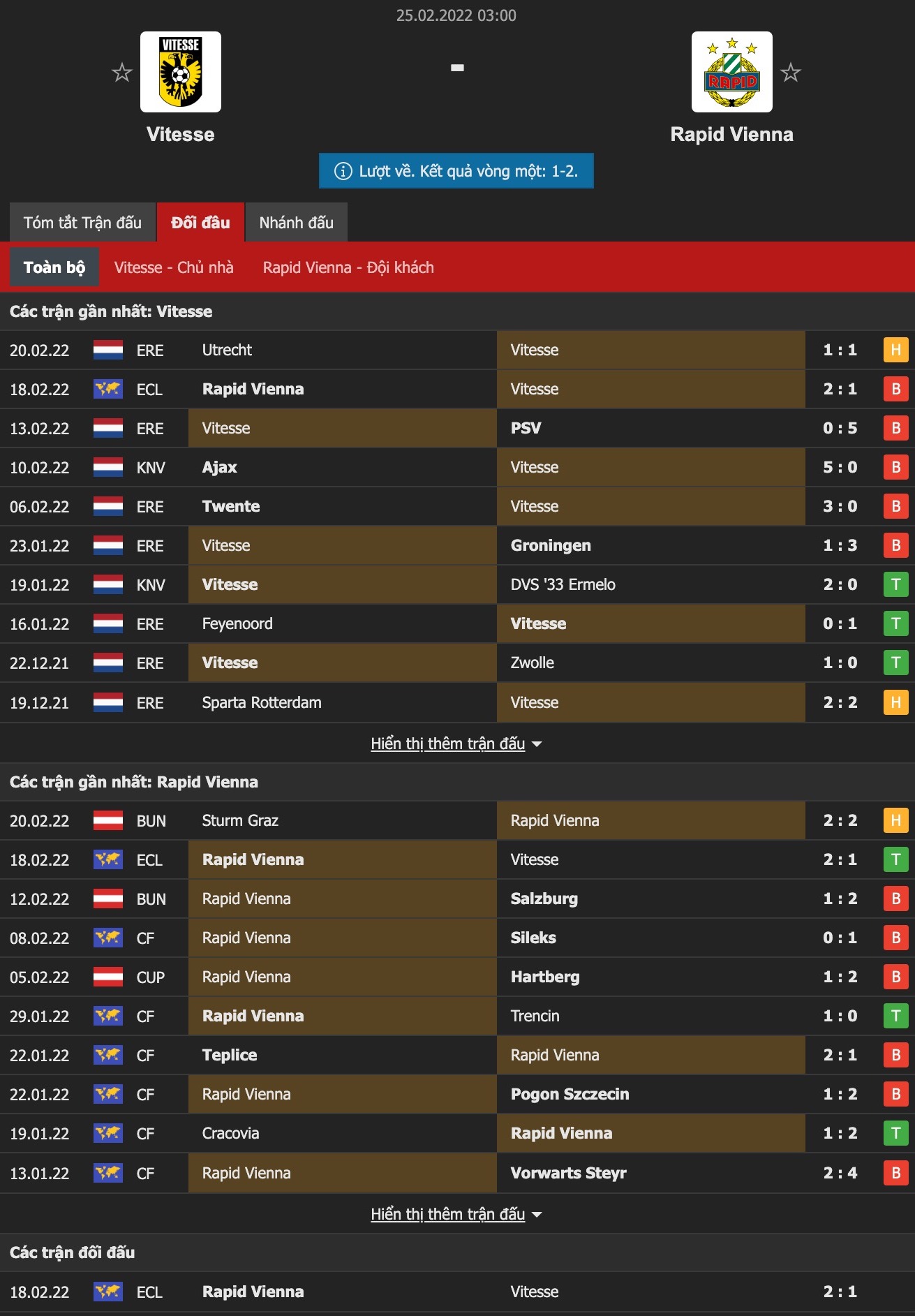This screenshot has width=915, height=1316.
Task: Open Ajax team from 10.02.22 match
Action: click(220, 467)
